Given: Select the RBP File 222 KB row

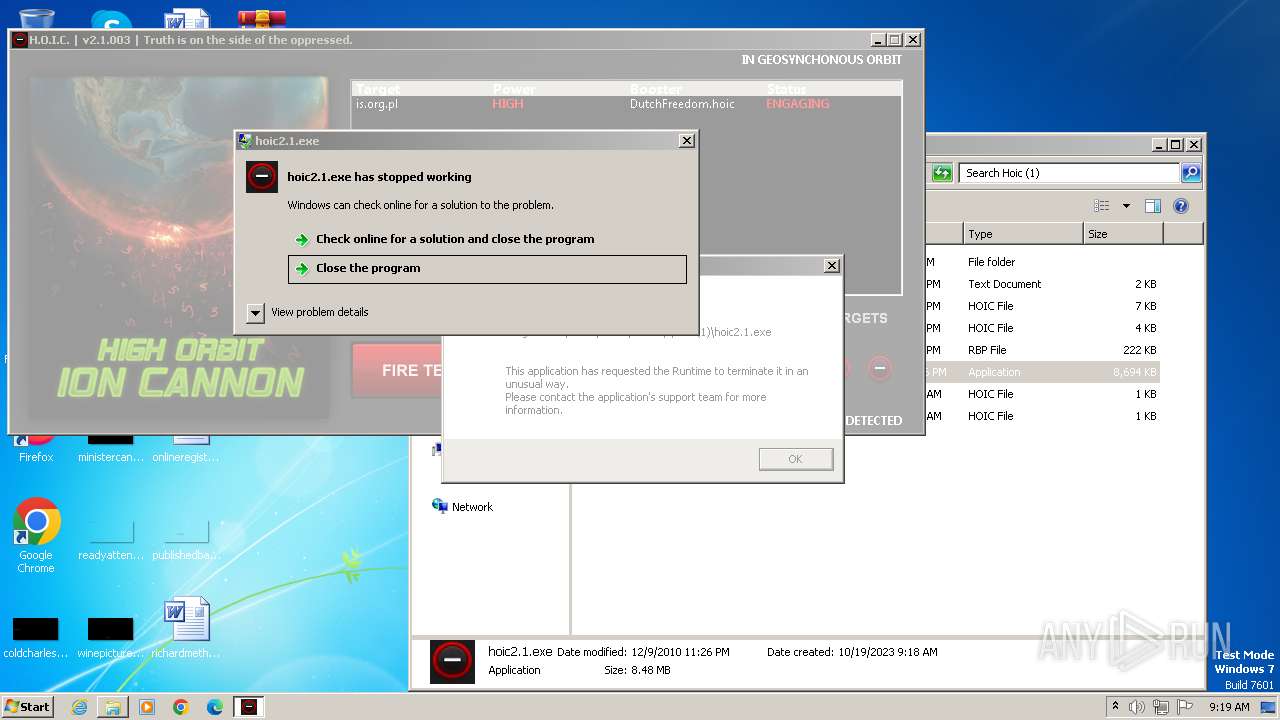Looking at the screenshot, I should pos(1043,350).
